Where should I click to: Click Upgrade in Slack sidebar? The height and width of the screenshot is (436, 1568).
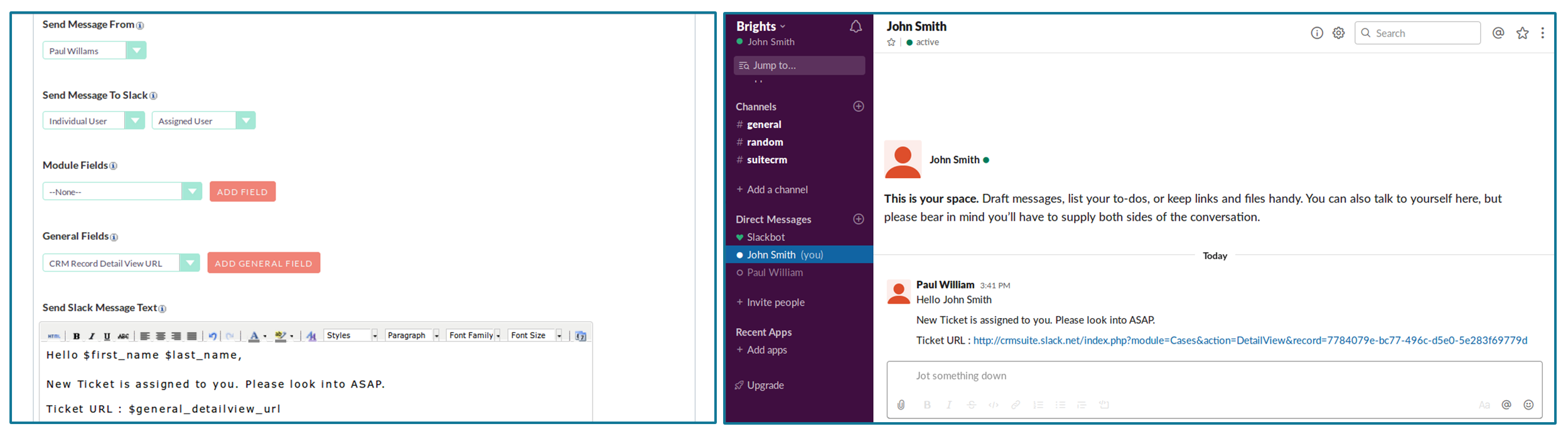tap(759, 385)
